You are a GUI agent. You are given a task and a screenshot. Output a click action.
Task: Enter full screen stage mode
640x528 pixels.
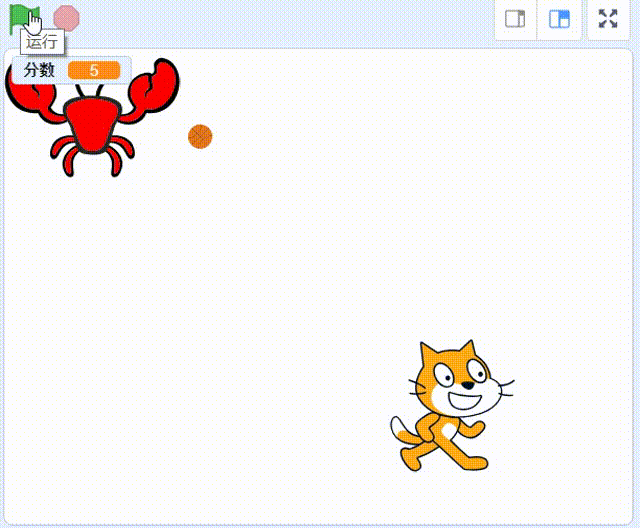pos(608,19)
